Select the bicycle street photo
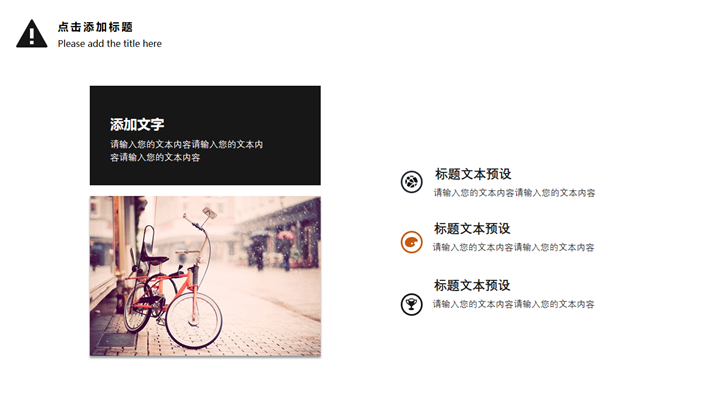Viewport: 721px width, 405px height. 205,276
